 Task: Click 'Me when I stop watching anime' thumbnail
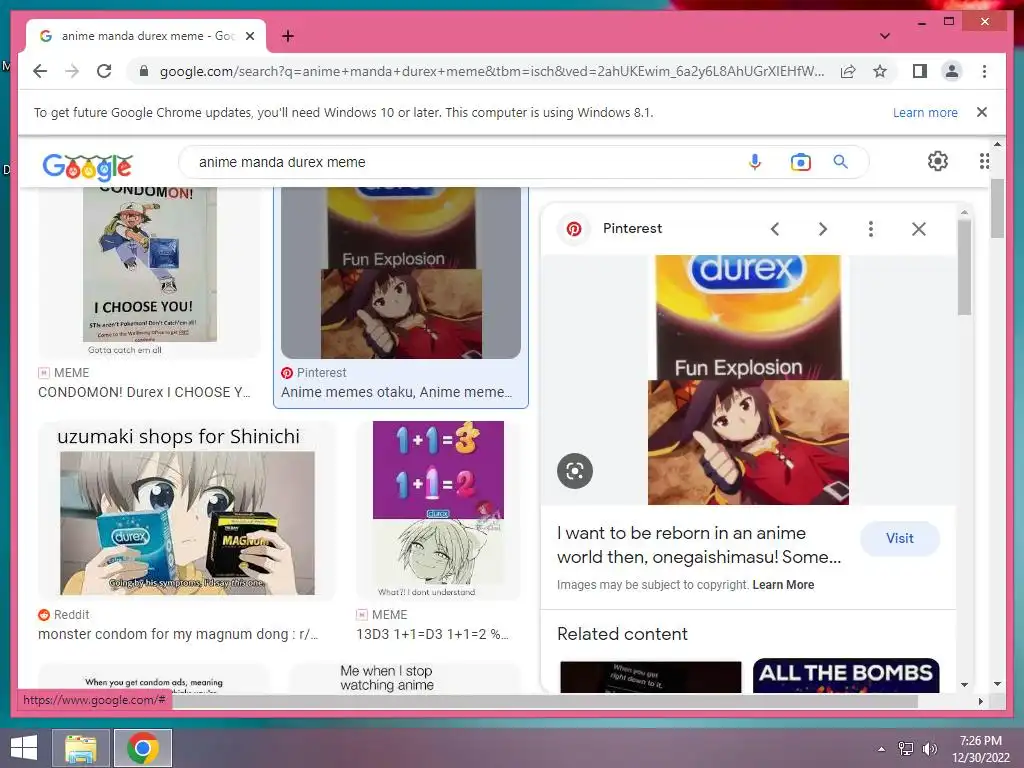[404, 679]
